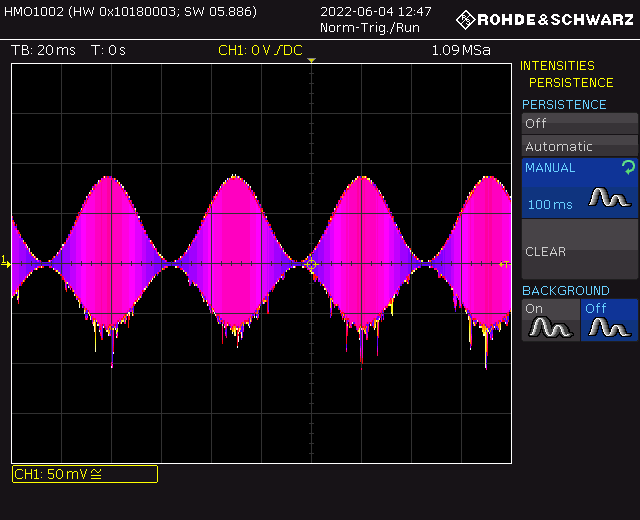Click the CH1: 0 V /DC trigger readout
Viewport: 640px width, 520px height.
pos(260,50)
